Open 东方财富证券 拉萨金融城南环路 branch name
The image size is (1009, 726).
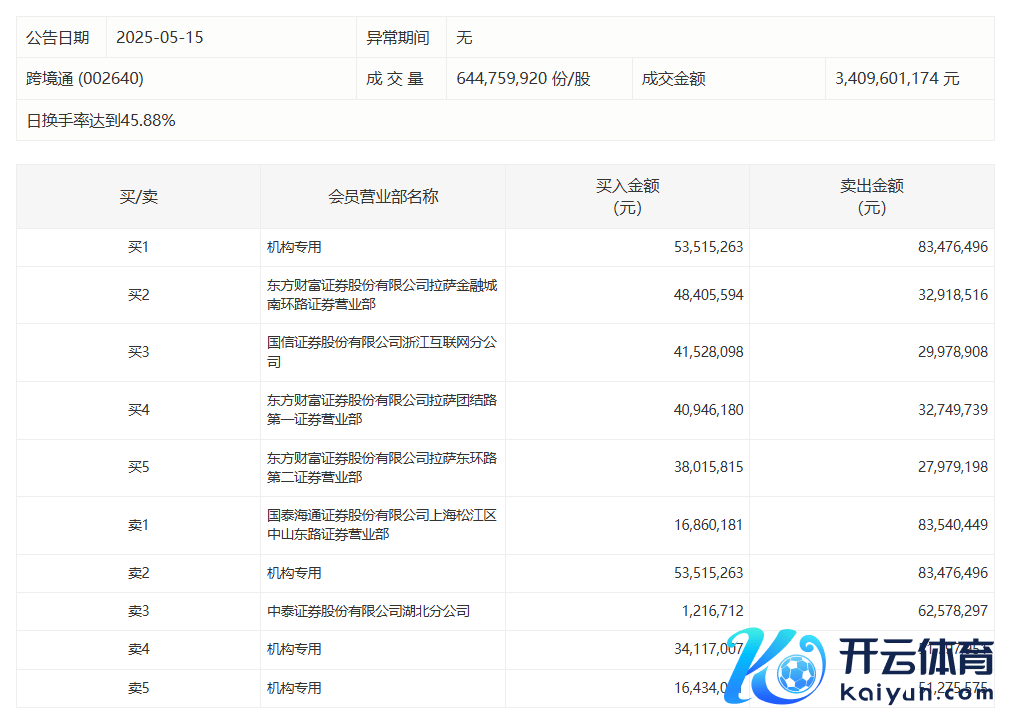pos(381,295)
